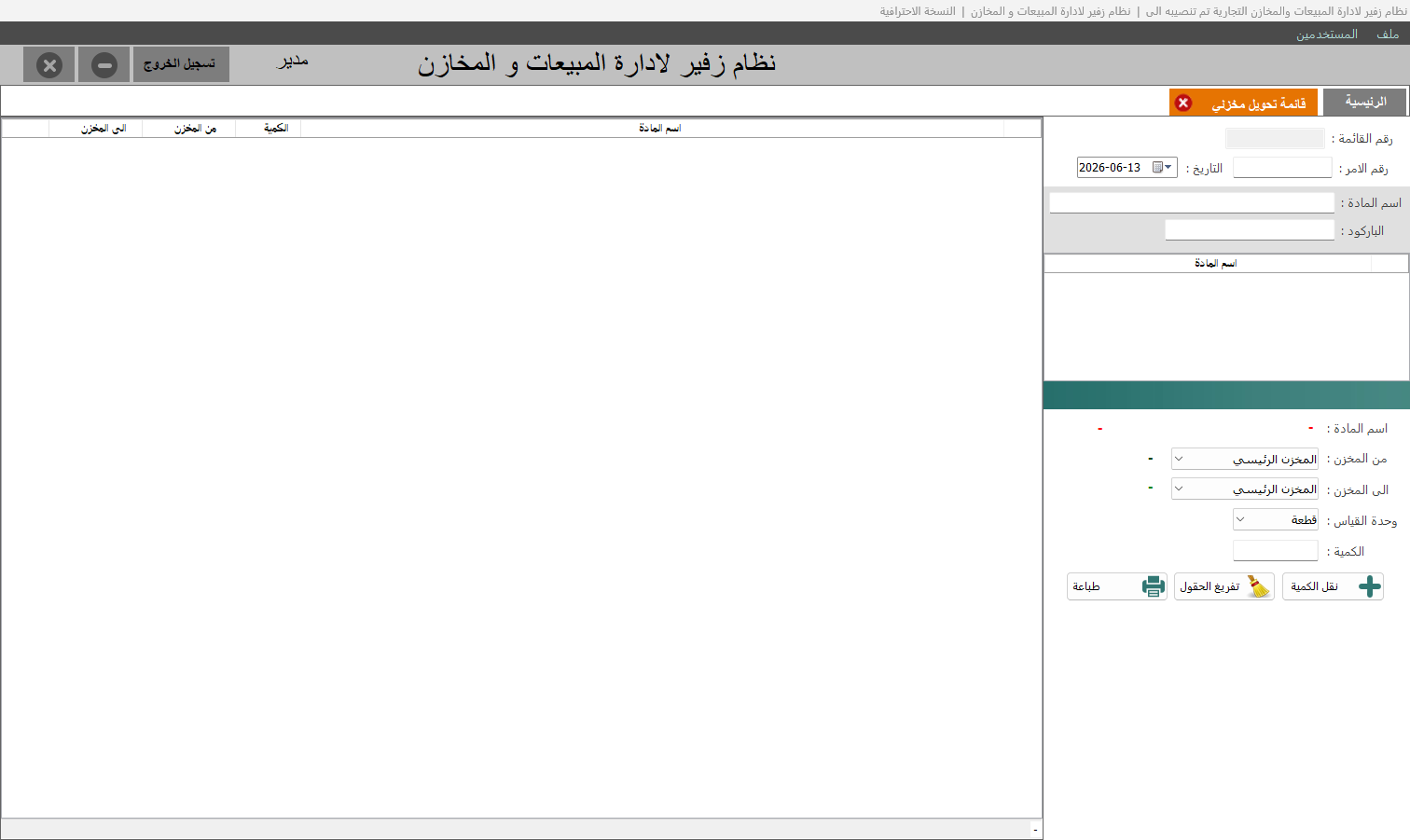The image size is (1410, 840).
Task: Click the green plus icon on نقل الكمية
Action: [x=1369, y=586]
